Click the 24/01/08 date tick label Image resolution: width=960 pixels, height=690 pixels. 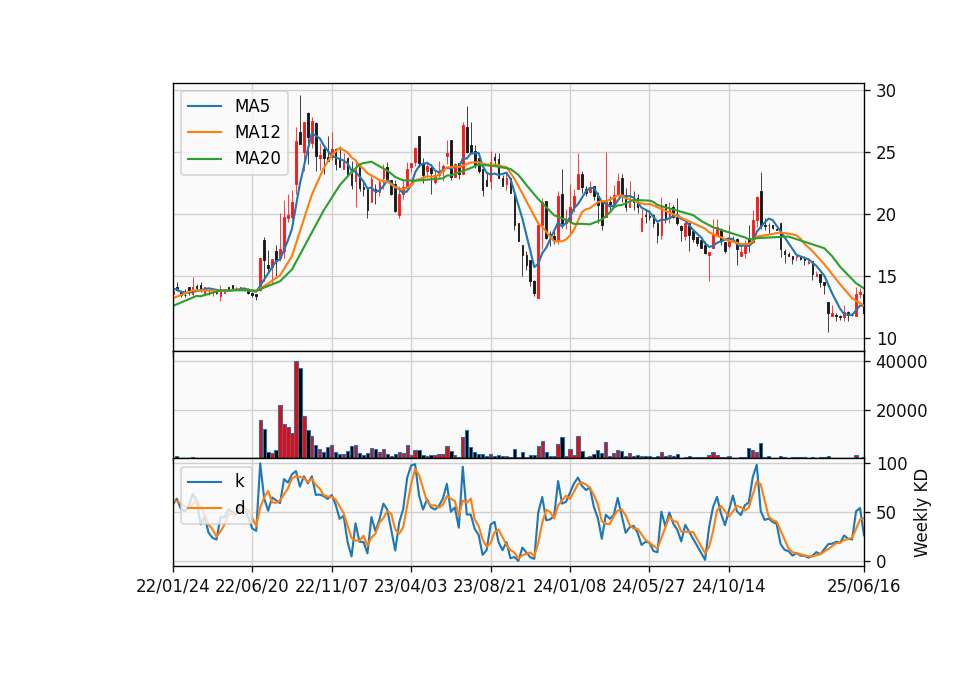(x=569, y=586)
